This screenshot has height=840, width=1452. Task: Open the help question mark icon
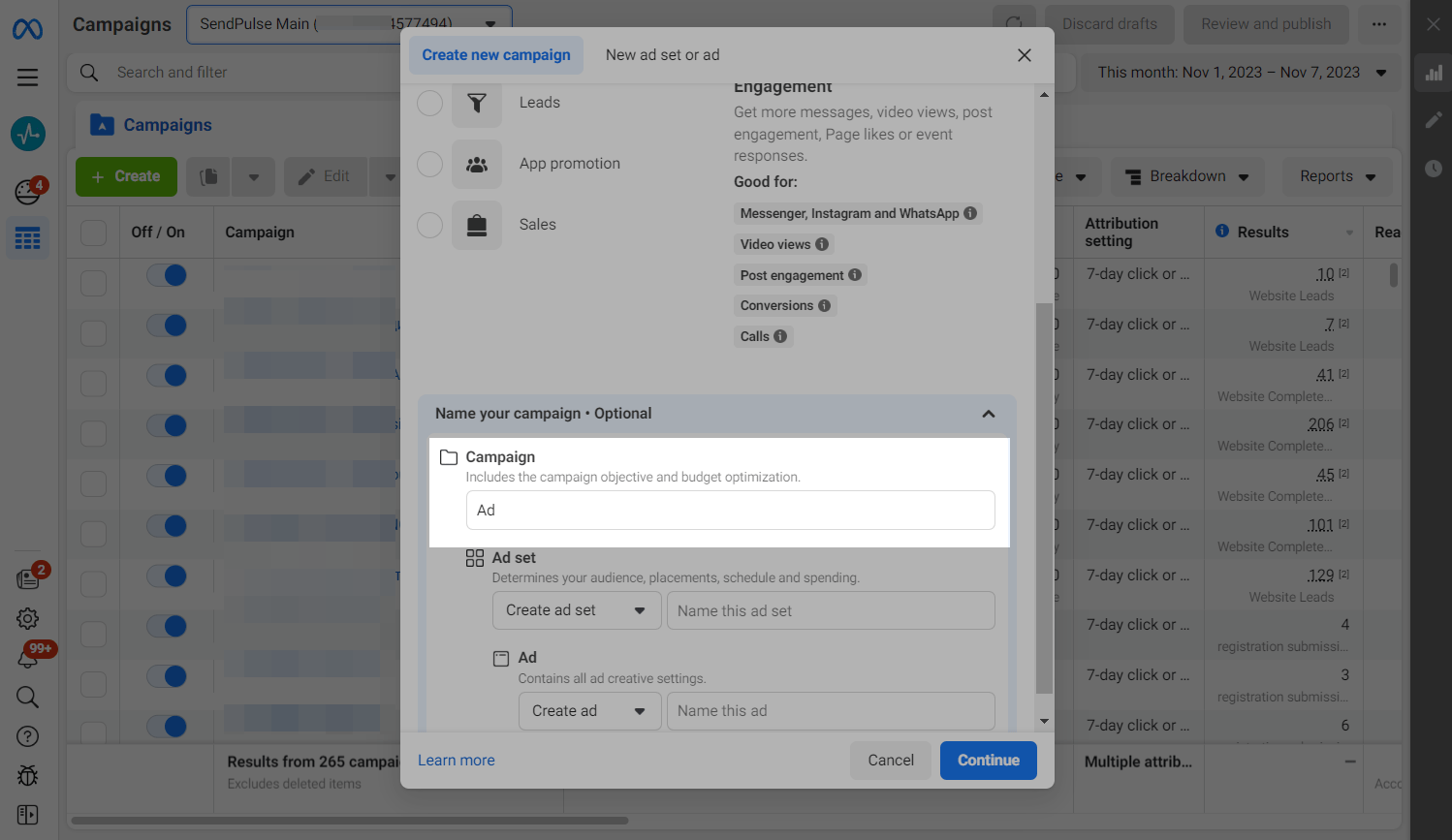click(x=27, y=736)
